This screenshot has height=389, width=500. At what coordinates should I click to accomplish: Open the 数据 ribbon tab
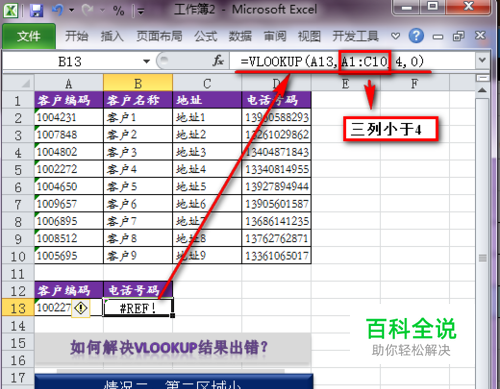click(240, 36)
